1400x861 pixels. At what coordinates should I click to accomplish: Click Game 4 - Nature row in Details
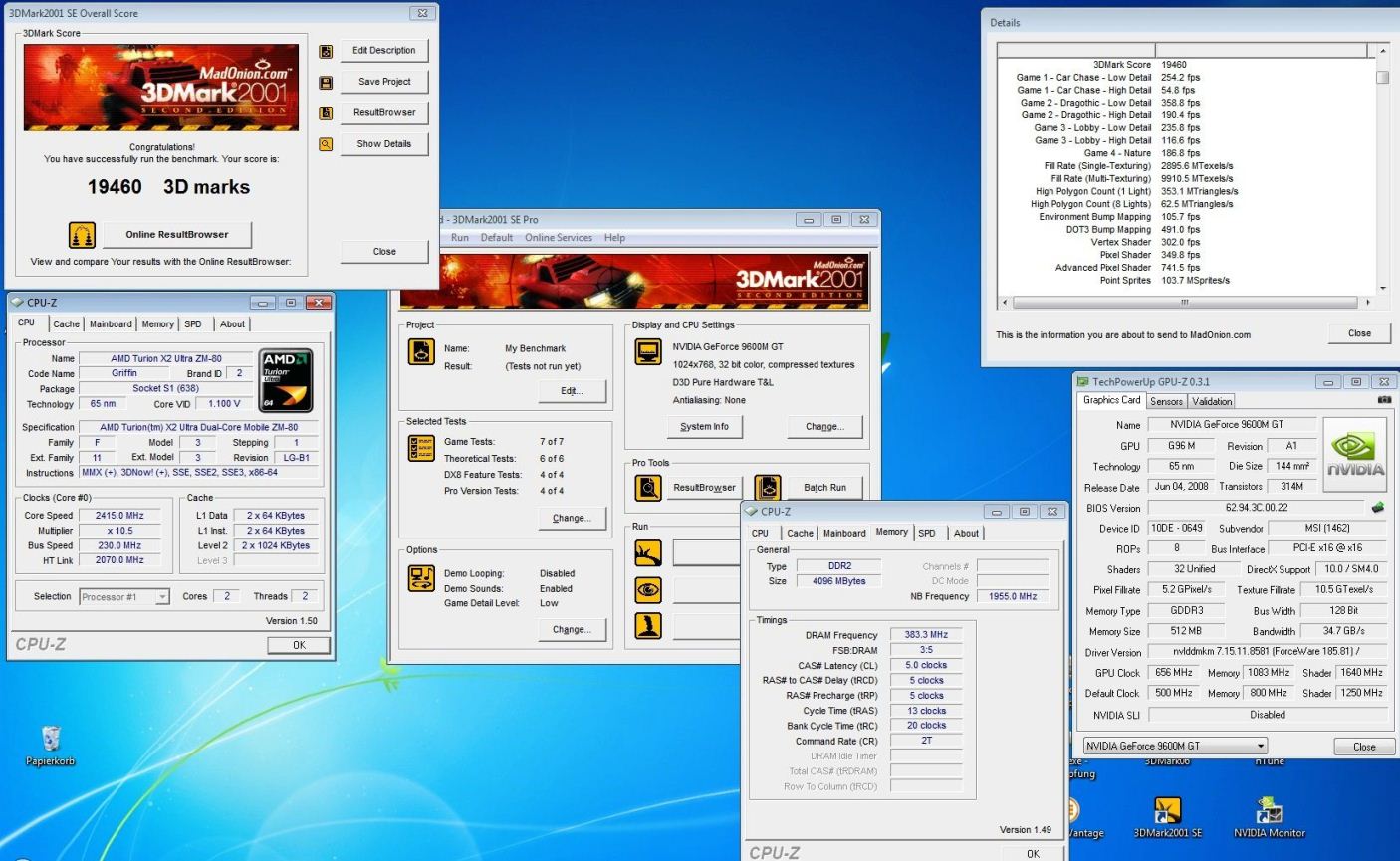click(x=1185, y=153)
